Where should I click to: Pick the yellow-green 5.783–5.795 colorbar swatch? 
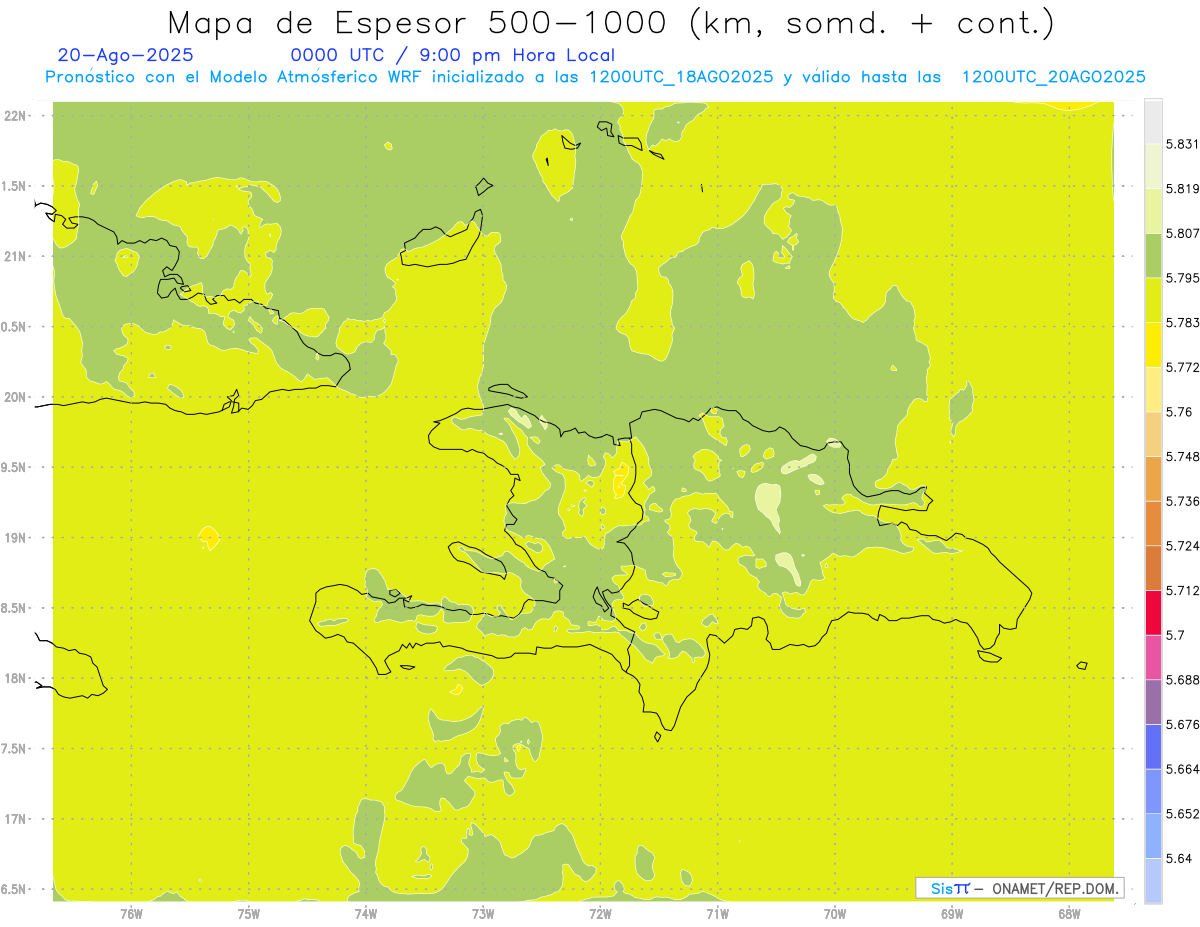[x=1154, y=301]
